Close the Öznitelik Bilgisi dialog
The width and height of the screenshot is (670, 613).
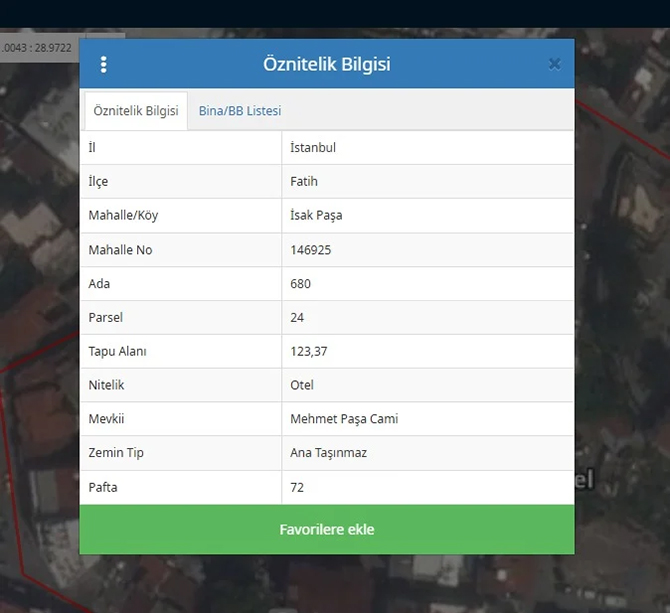coord(554,64)
